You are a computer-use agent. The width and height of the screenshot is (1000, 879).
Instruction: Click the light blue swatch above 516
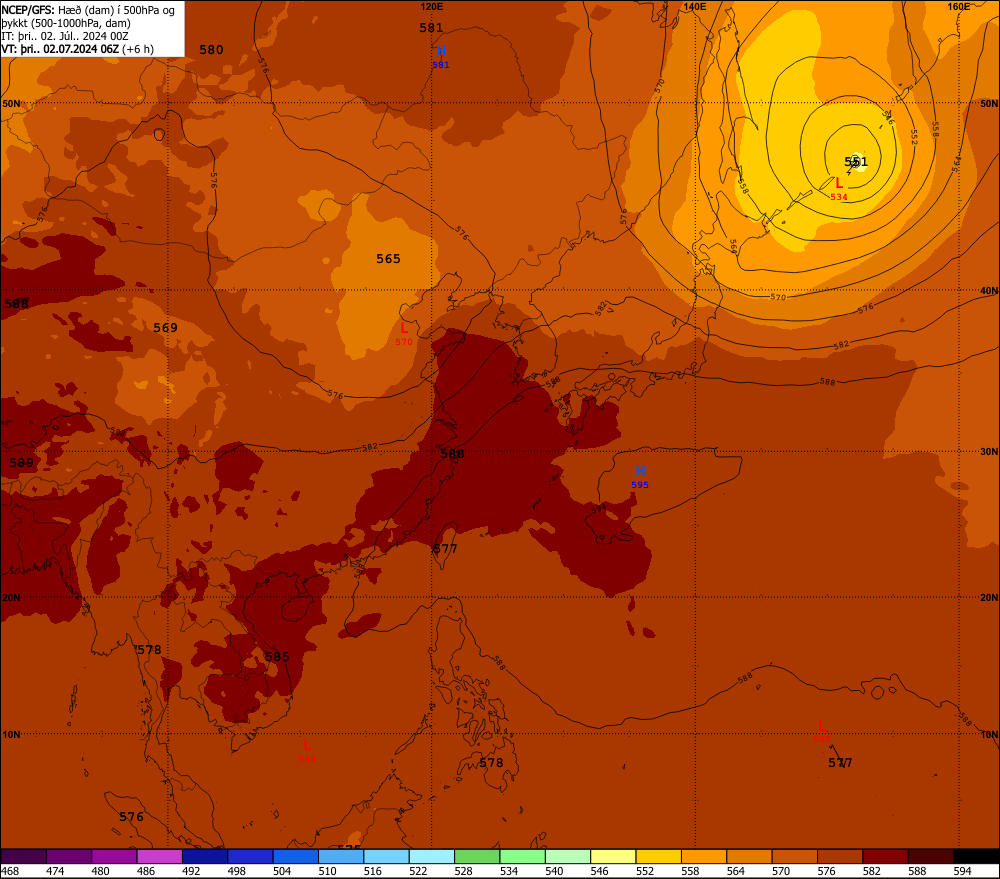(x=386, y=857)
